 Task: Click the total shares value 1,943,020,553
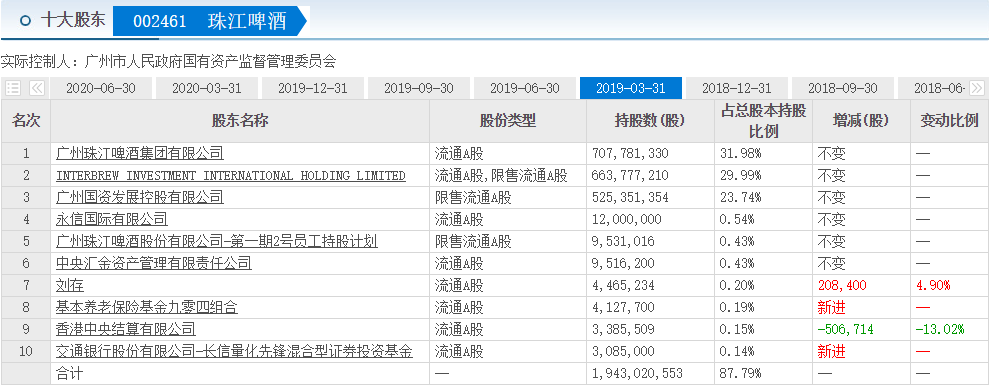pyautogui.click(x=638, y=374)
